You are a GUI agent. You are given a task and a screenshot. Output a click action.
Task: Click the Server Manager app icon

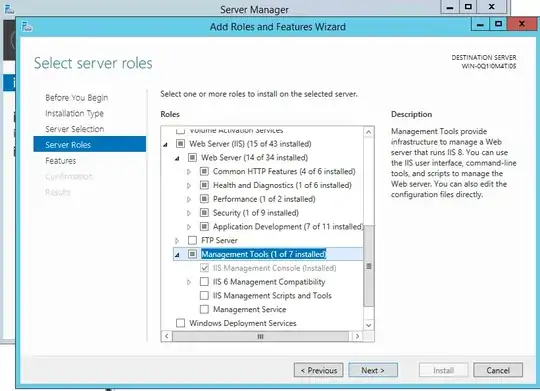point(9,9)
